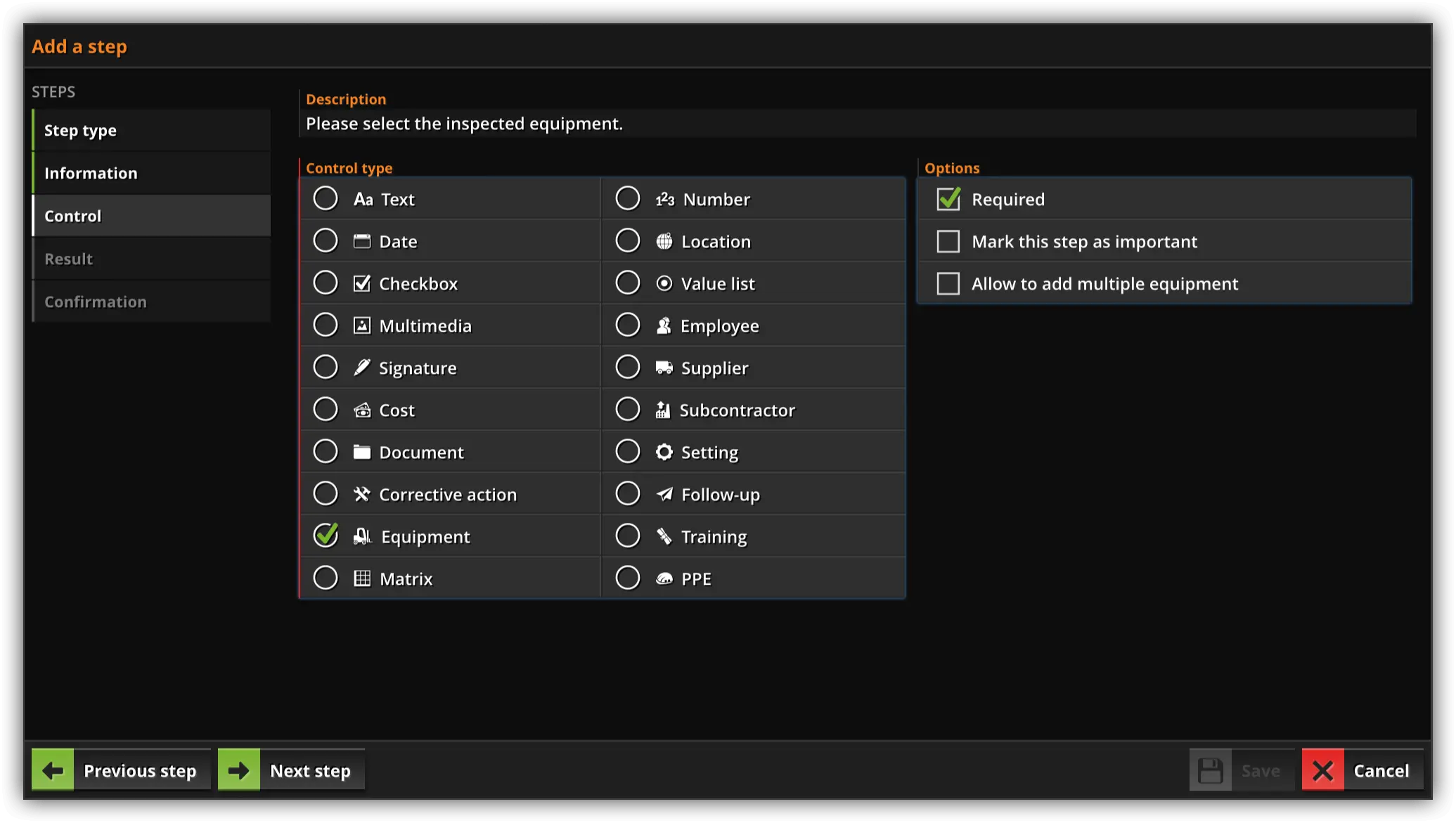
Task: Select the Matrix control type icon
Action: (361, 578)
